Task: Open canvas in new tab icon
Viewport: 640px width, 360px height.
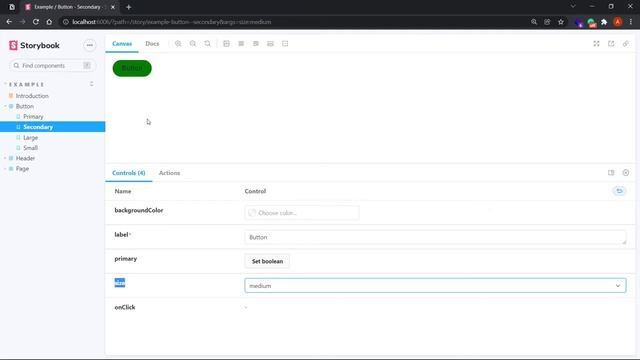Action: 611,44
